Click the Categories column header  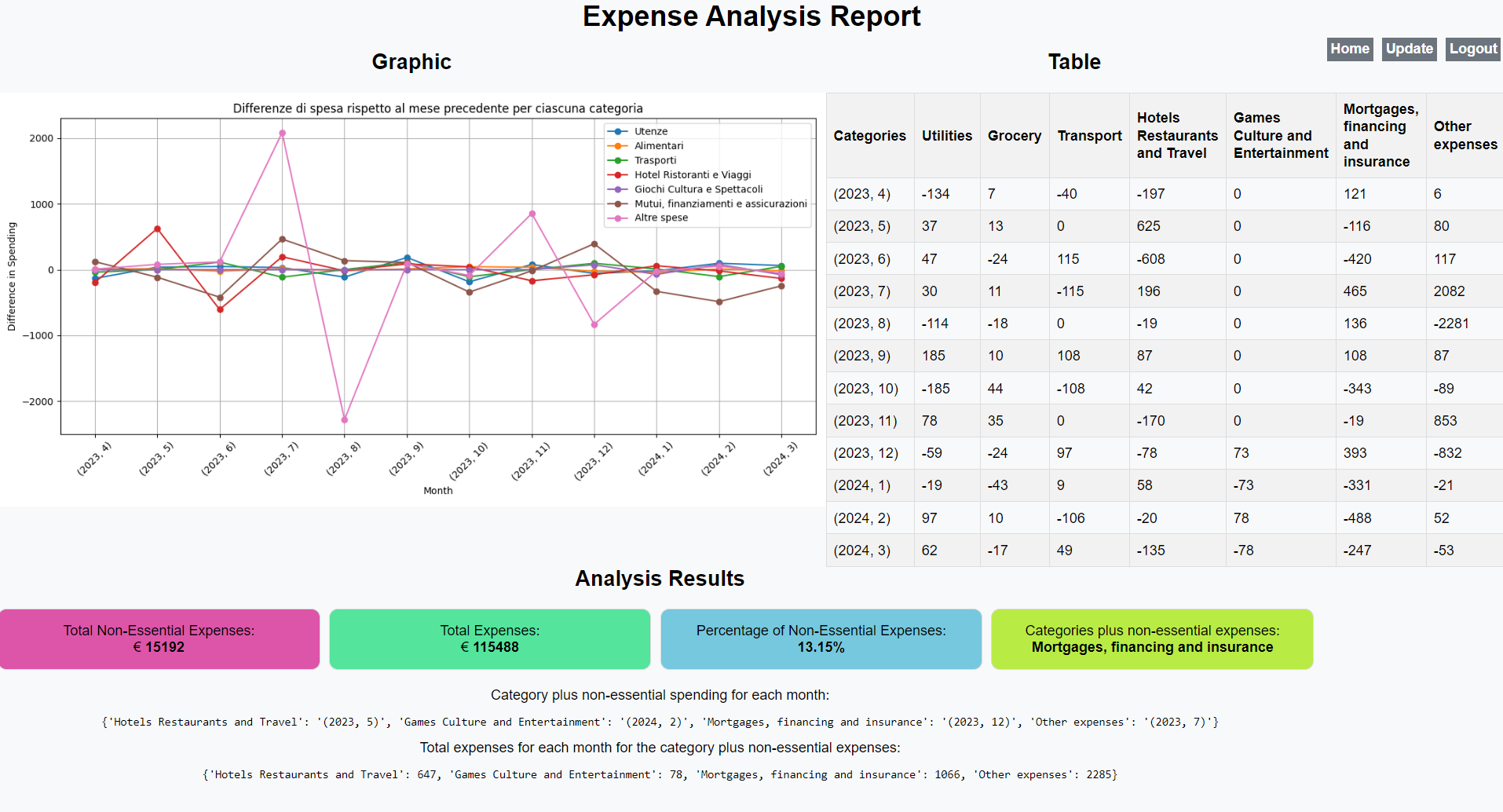coord(869,136)
